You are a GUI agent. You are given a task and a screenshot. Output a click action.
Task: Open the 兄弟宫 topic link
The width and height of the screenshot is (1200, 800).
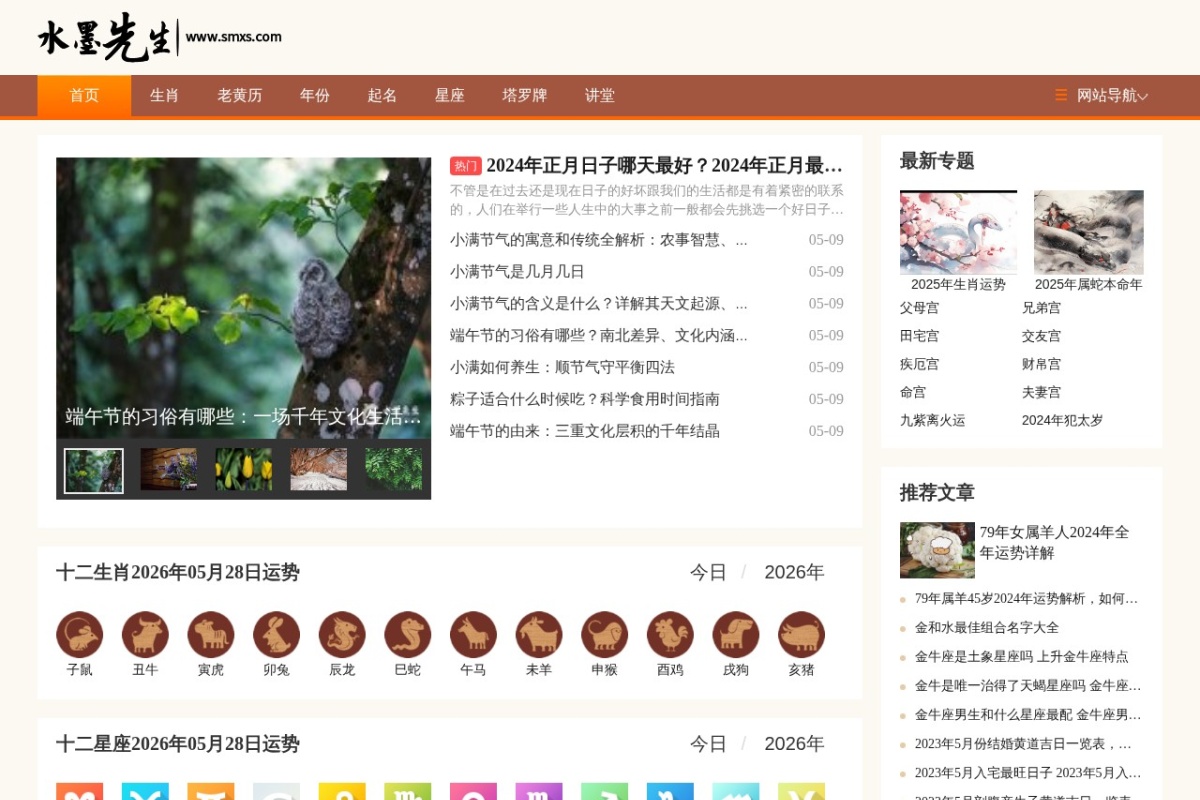(1041, 308)
